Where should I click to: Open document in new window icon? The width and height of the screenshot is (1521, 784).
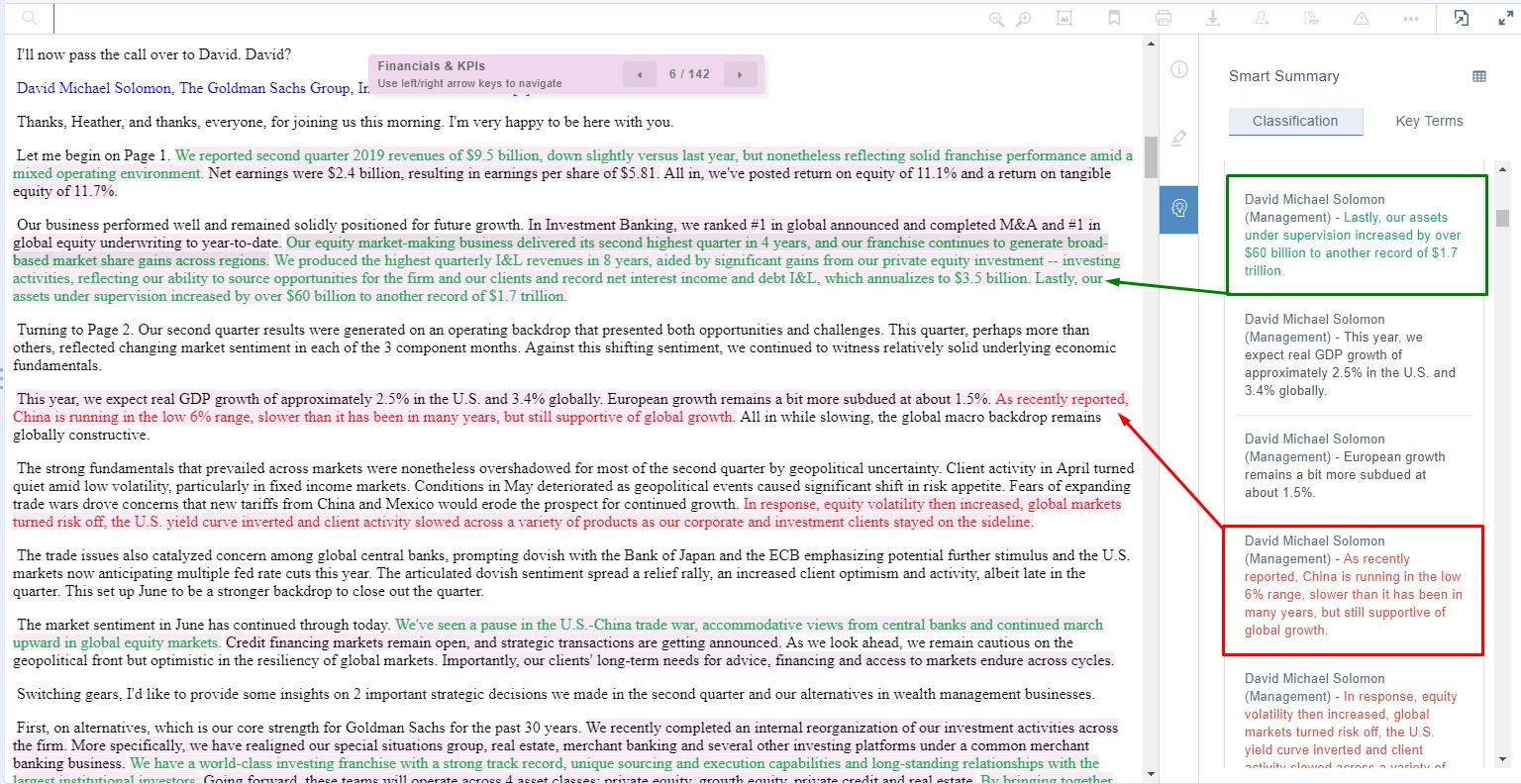(x=1462, y=18)
